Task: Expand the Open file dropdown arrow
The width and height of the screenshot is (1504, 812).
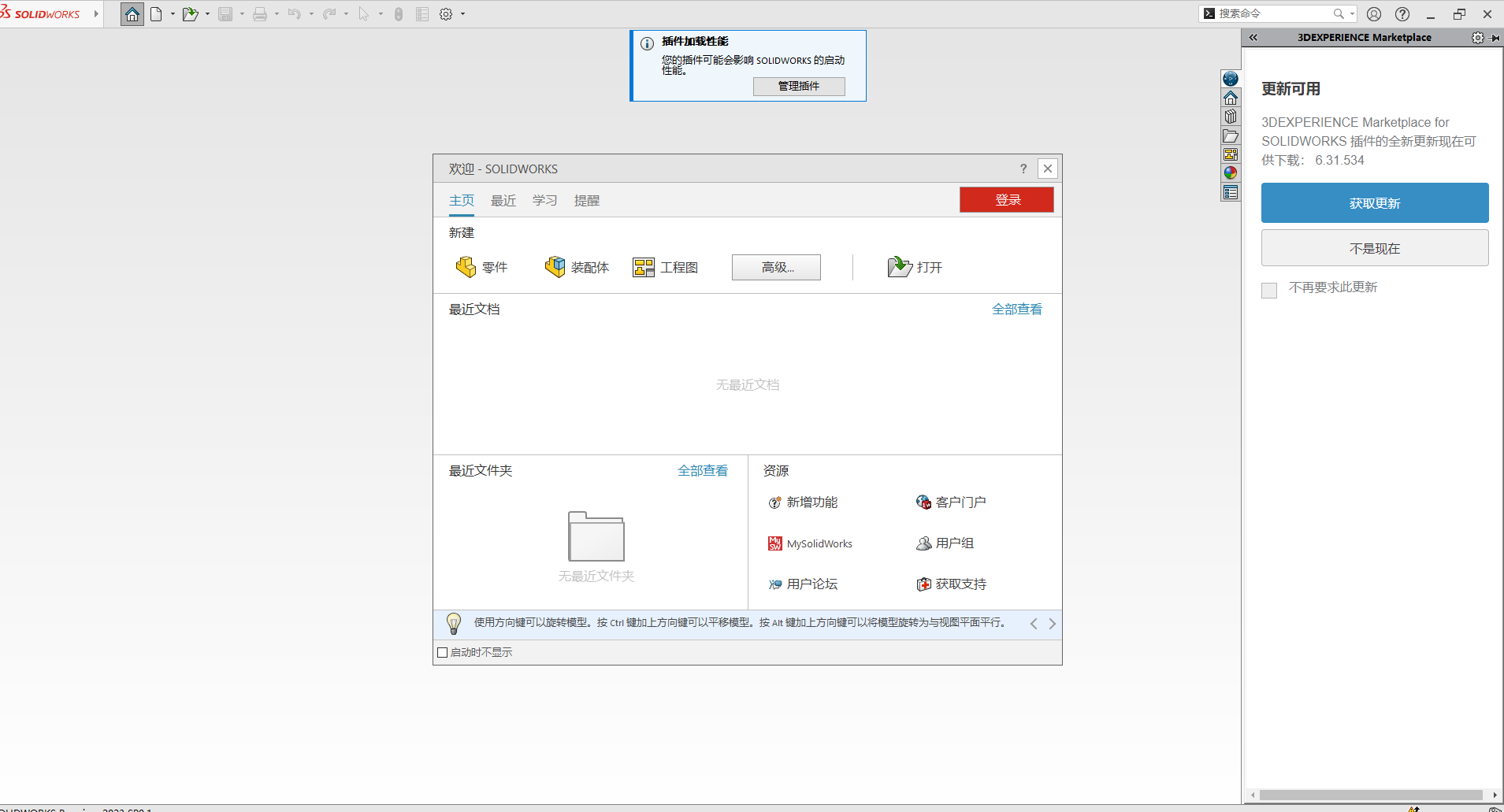Action: click(x=207, y=13)
